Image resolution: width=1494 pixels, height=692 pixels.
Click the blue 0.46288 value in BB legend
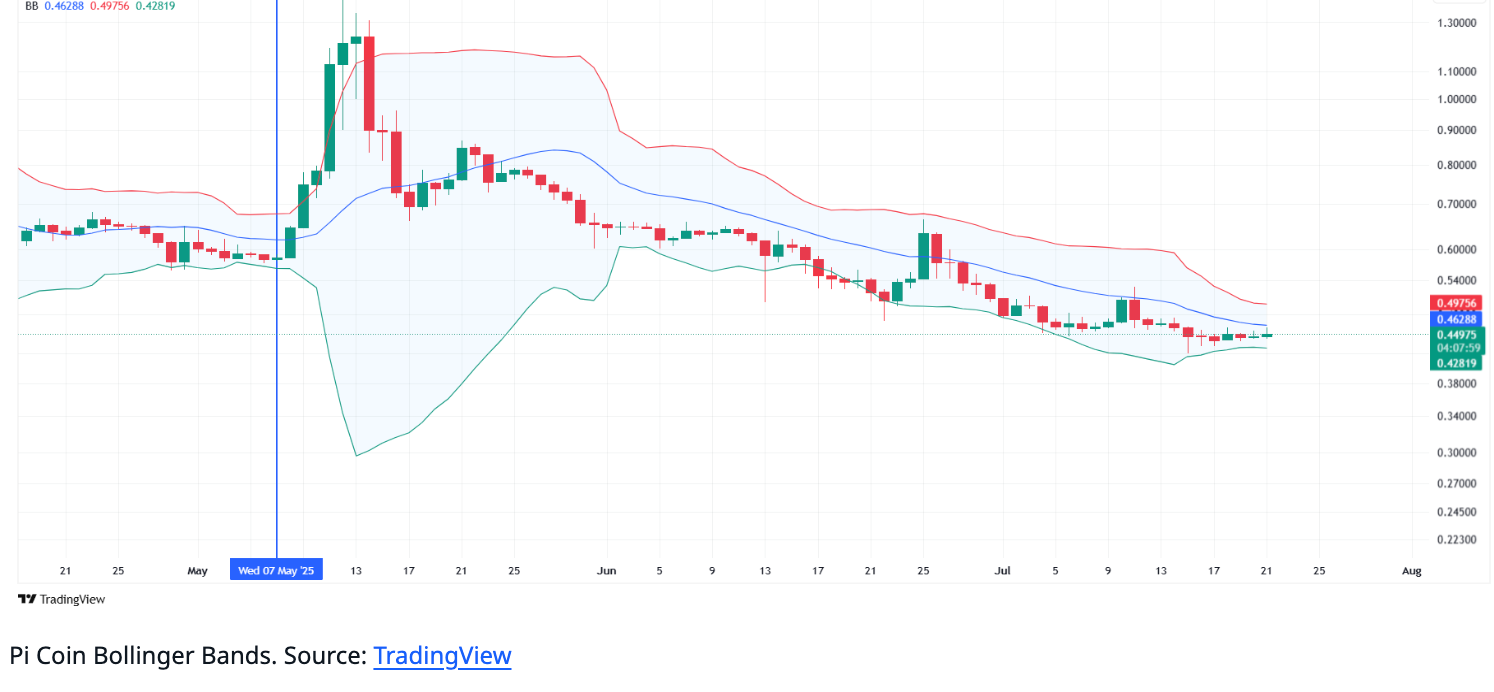click(65, 6)
